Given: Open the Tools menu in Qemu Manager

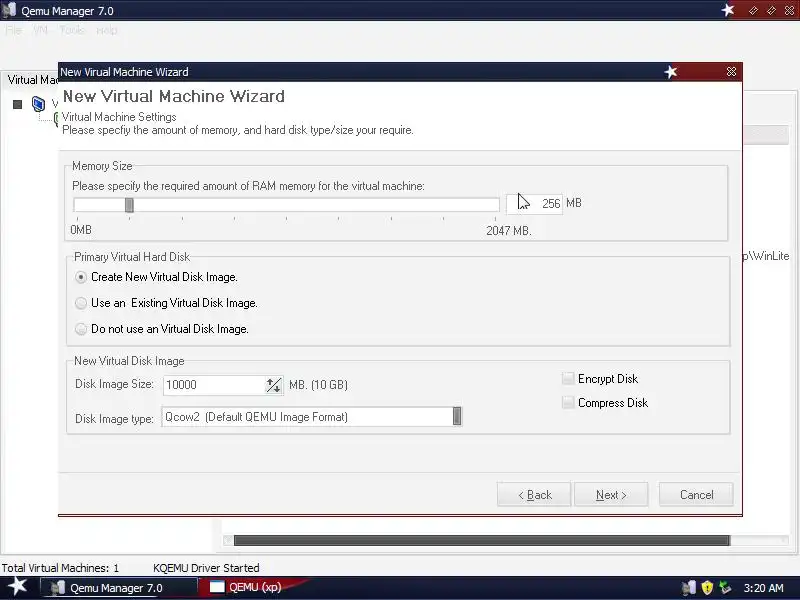Looking at the screenshot, I should tap(72, 30).
